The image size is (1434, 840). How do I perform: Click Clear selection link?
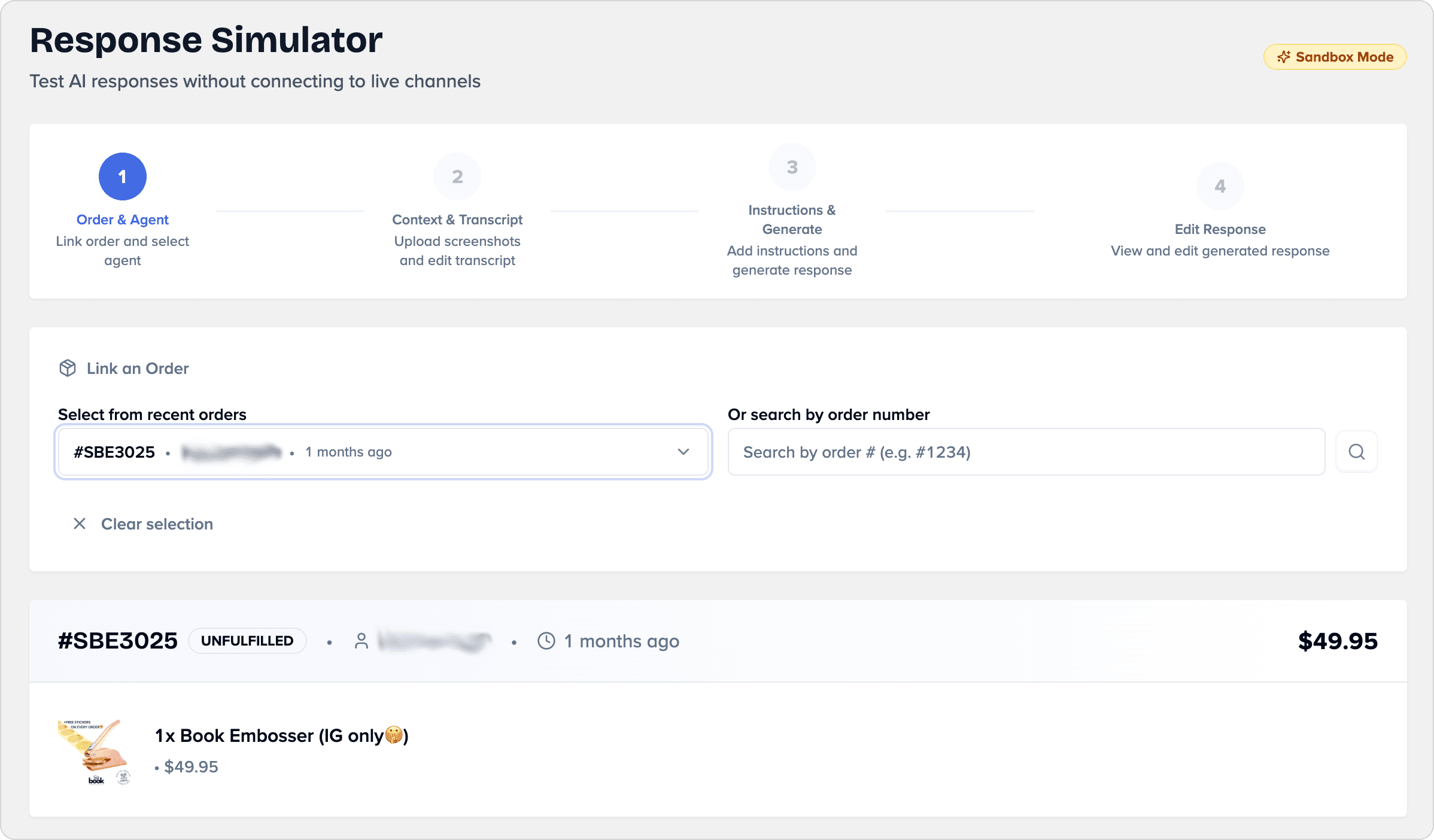157,524
